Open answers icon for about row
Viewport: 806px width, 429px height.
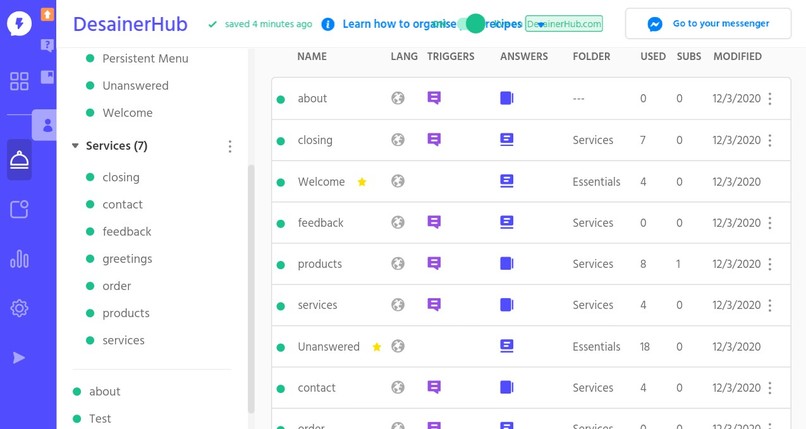[x=506, y=98]
